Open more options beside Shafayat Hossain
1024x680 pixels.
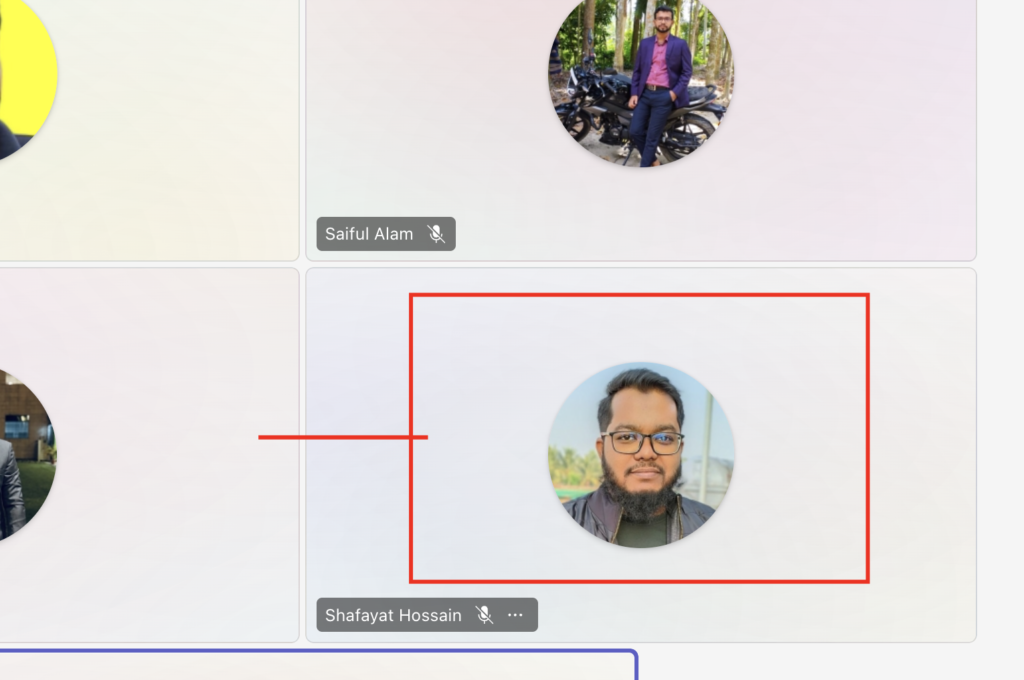pyautogui.click(x=515, y=615)
